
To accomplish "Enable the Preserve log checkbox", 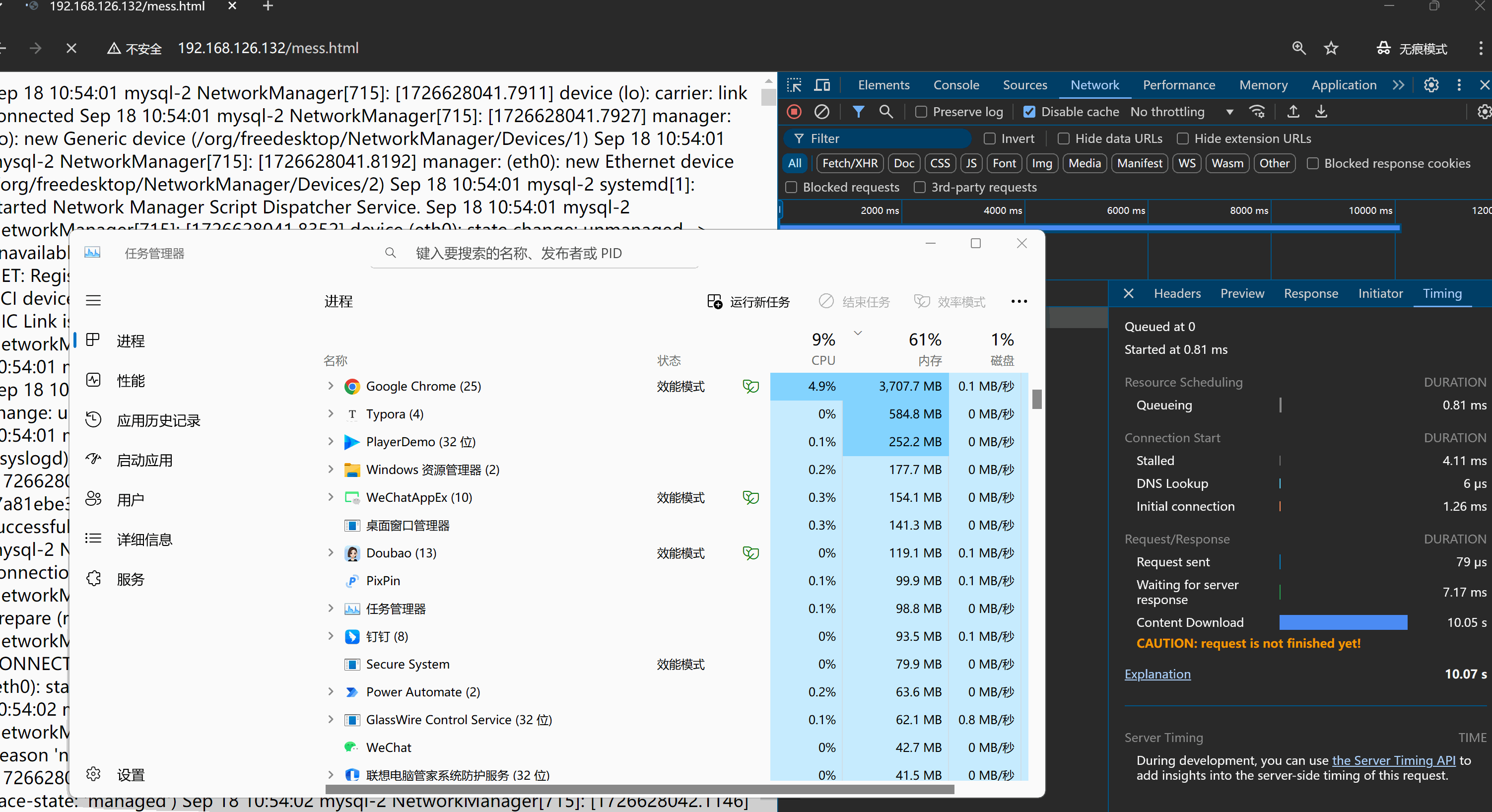I will tap(921, 112).
